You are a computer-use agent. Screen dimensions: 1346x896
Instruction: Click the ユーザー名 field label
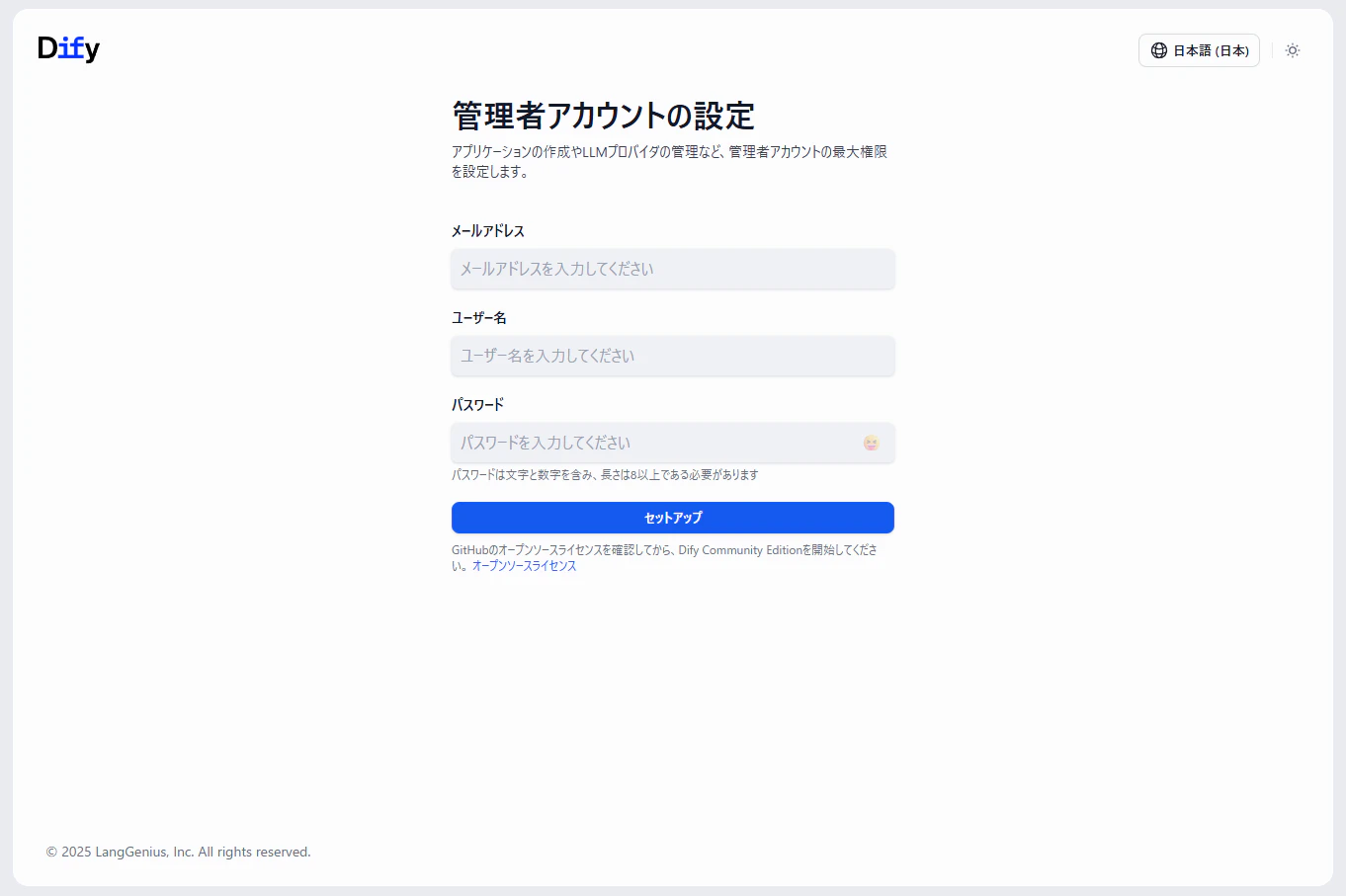click(x=479, y=318)
